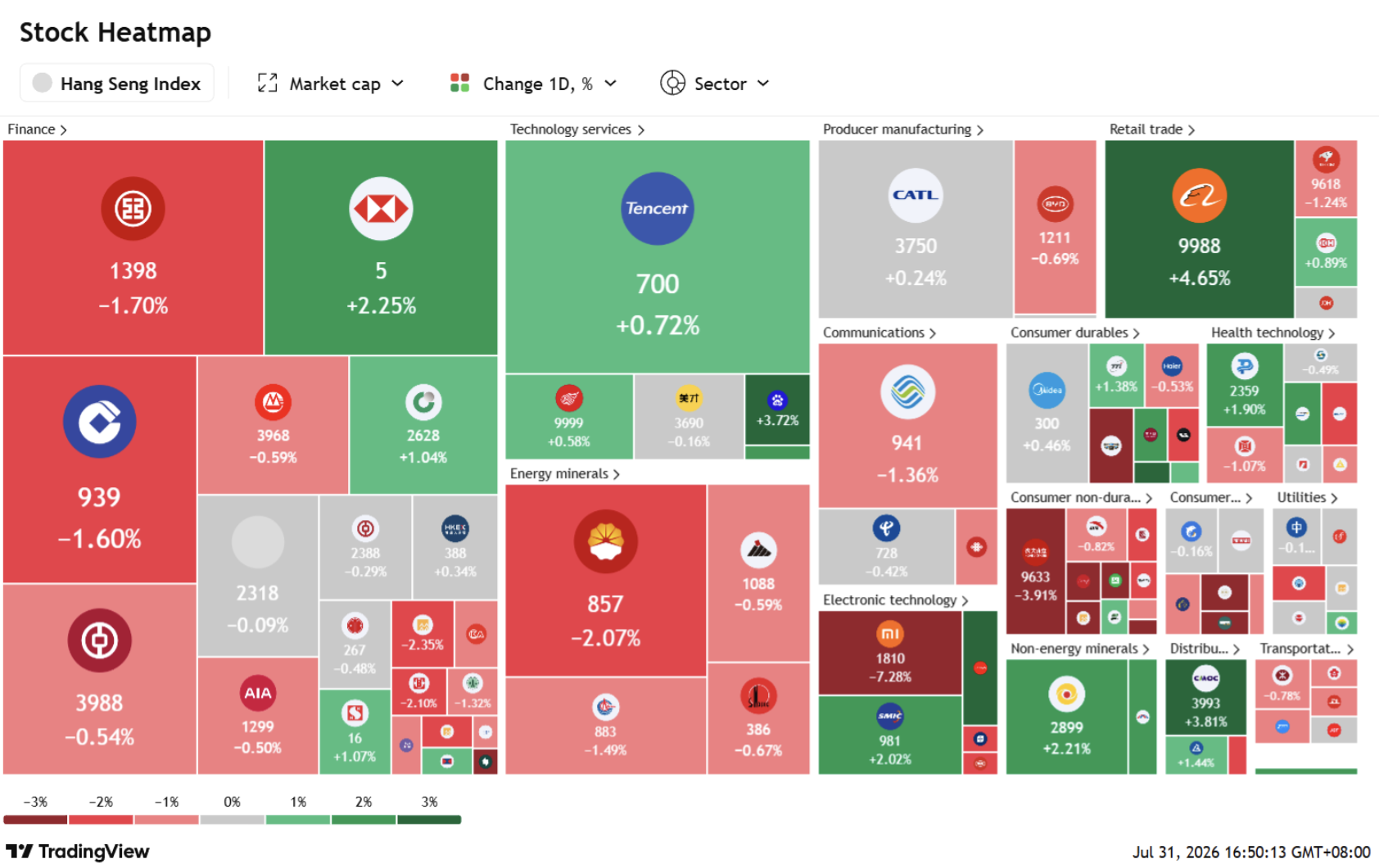Click the dark green 3% legend swatch

pos(429,820)
